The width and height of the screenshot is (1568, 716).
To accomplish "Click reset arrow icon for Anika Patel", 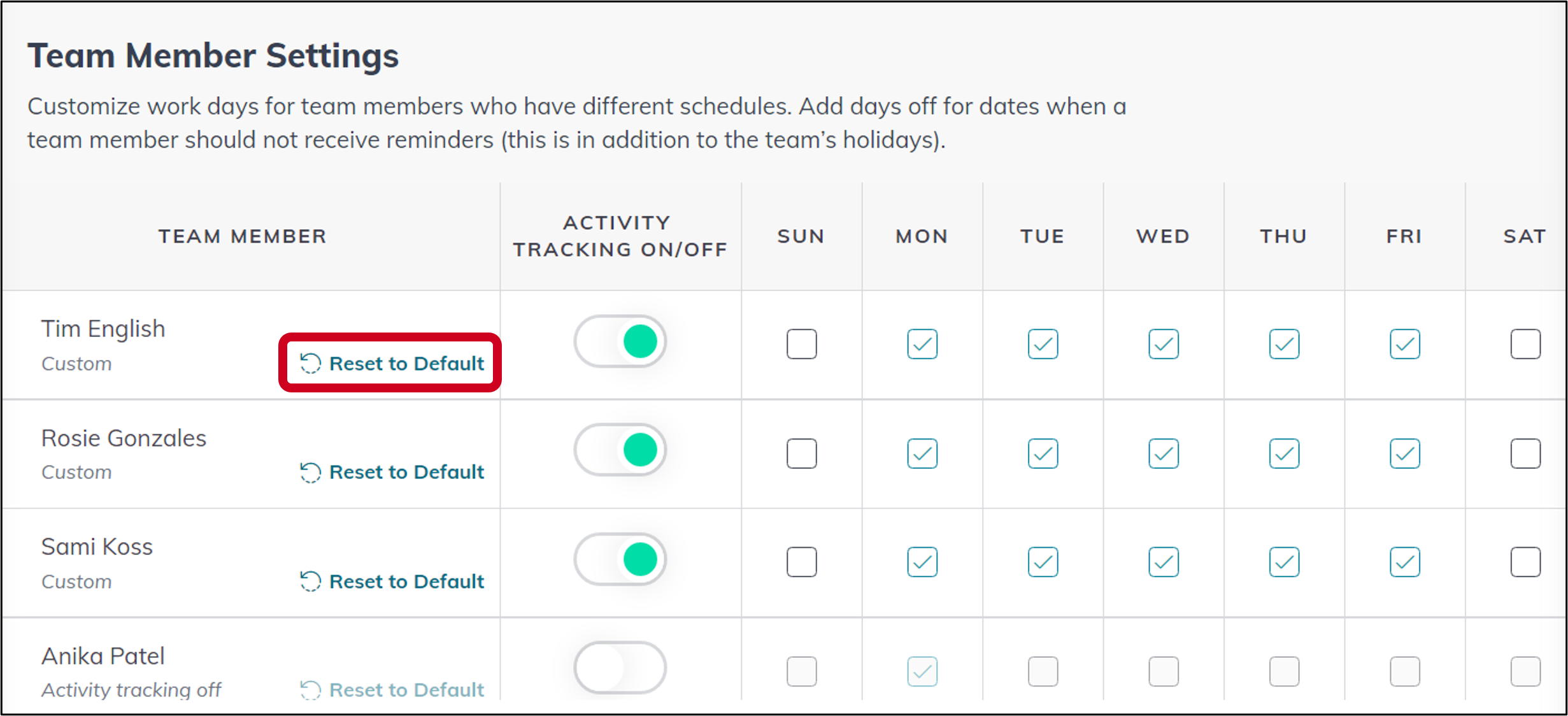I will click(310, 690).
